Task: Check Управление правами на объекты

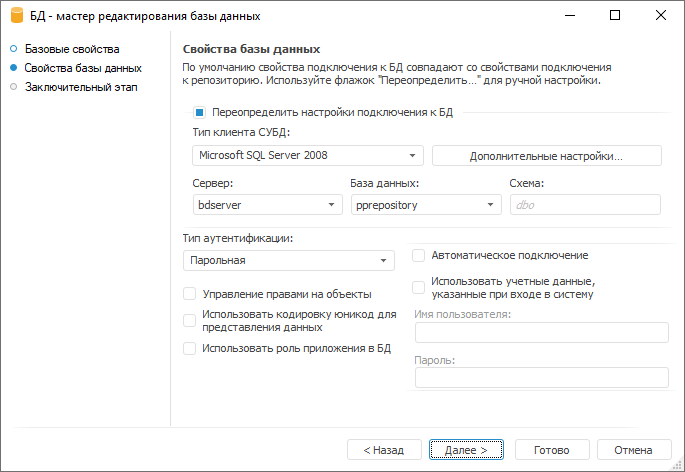Action: pyautogui.click(x=189, y=294)
